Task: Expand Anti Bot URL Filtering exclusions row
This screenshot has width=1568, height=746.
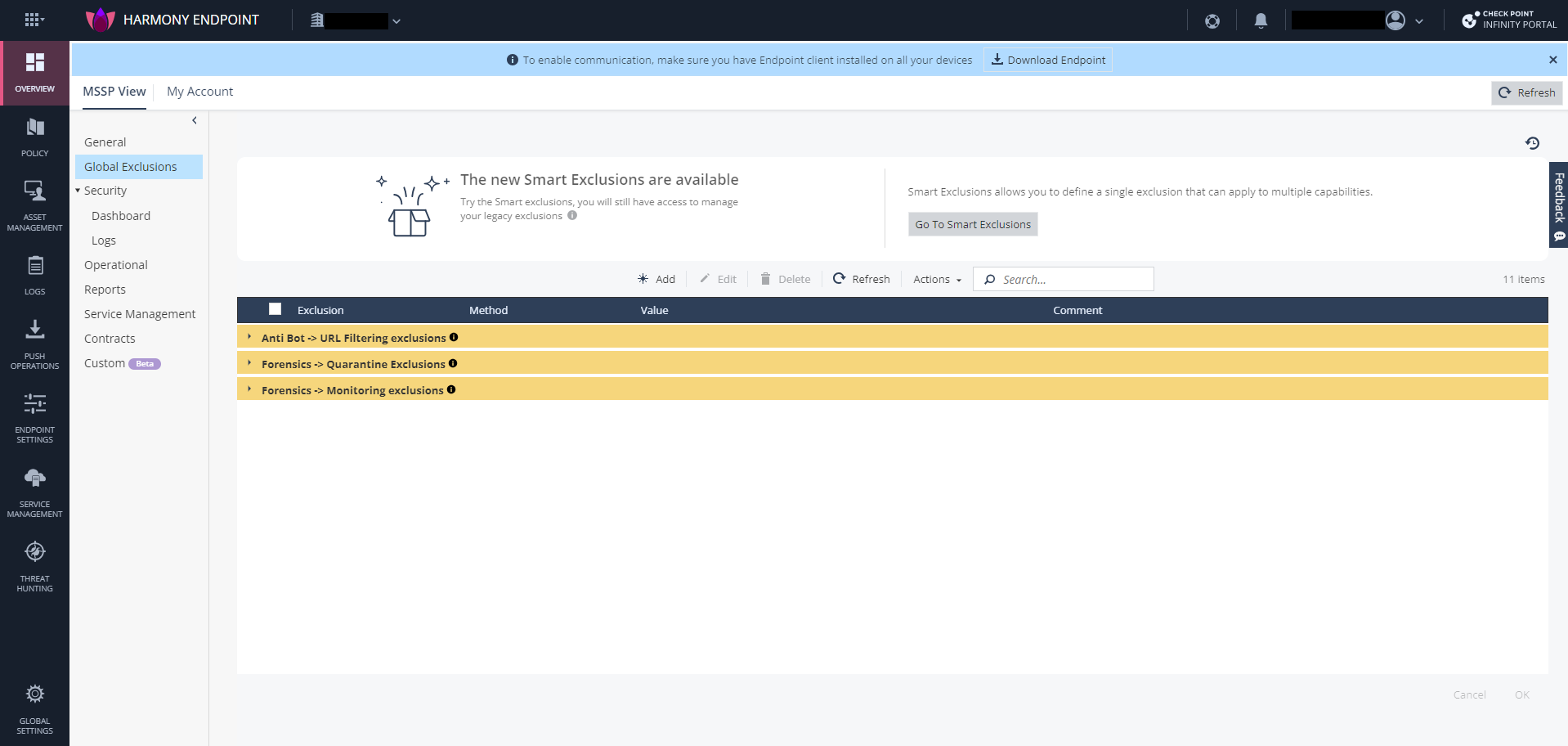Action: [x=249, y=337]
